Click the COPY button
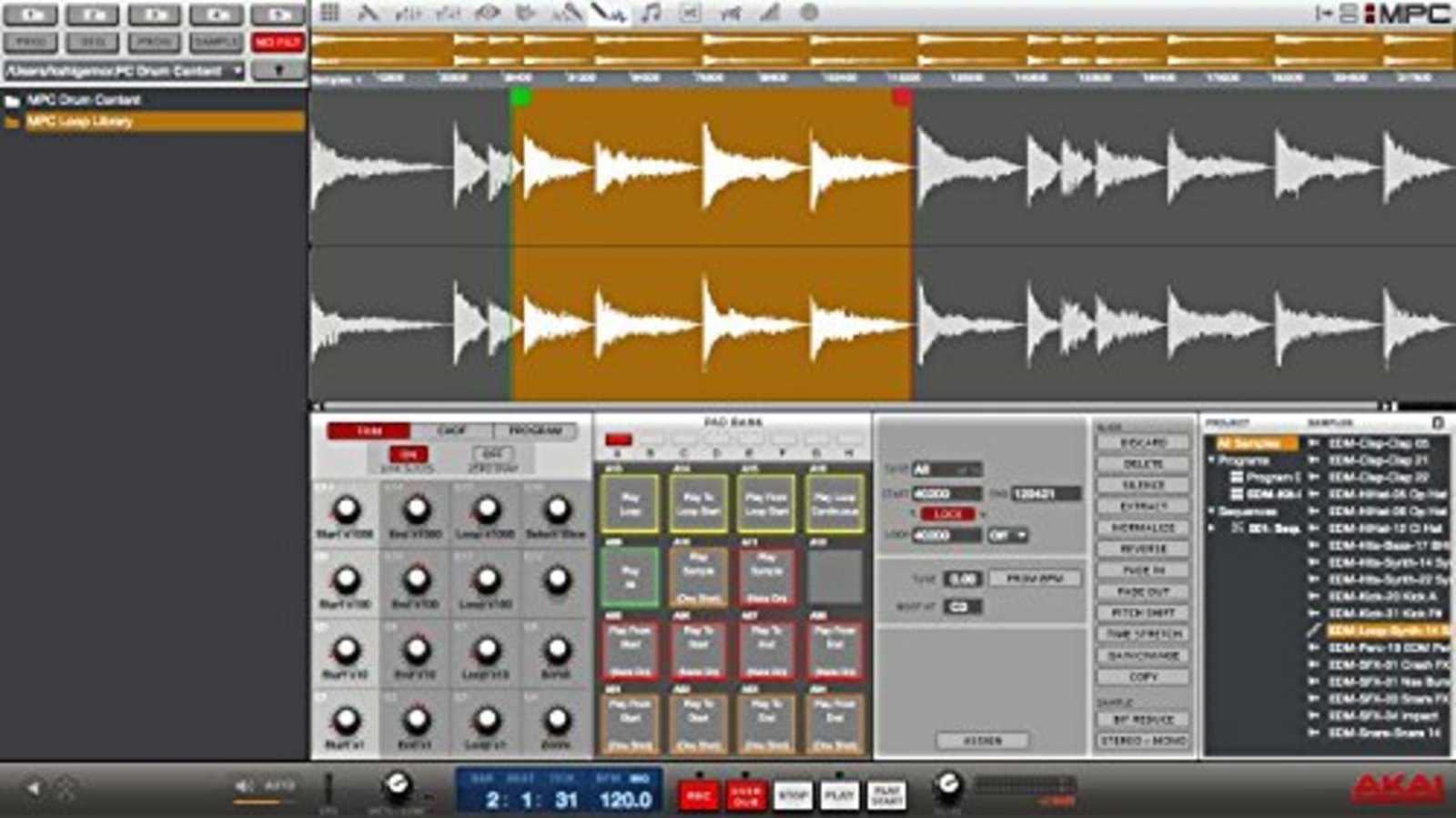Viewport: 1456px width, 818px height. coord(1143,677)
